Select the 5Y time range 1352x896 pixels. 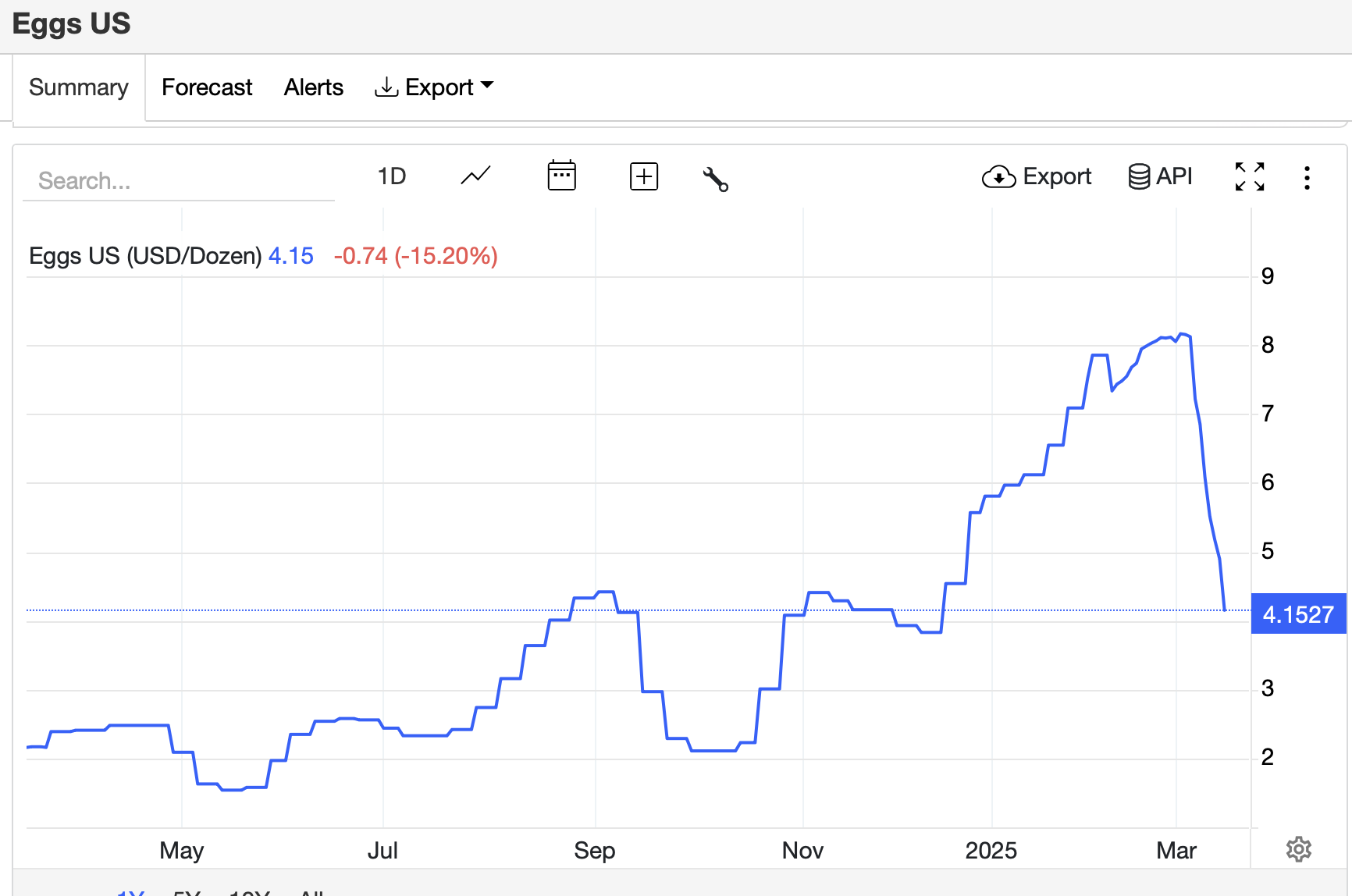click(187, 892)
